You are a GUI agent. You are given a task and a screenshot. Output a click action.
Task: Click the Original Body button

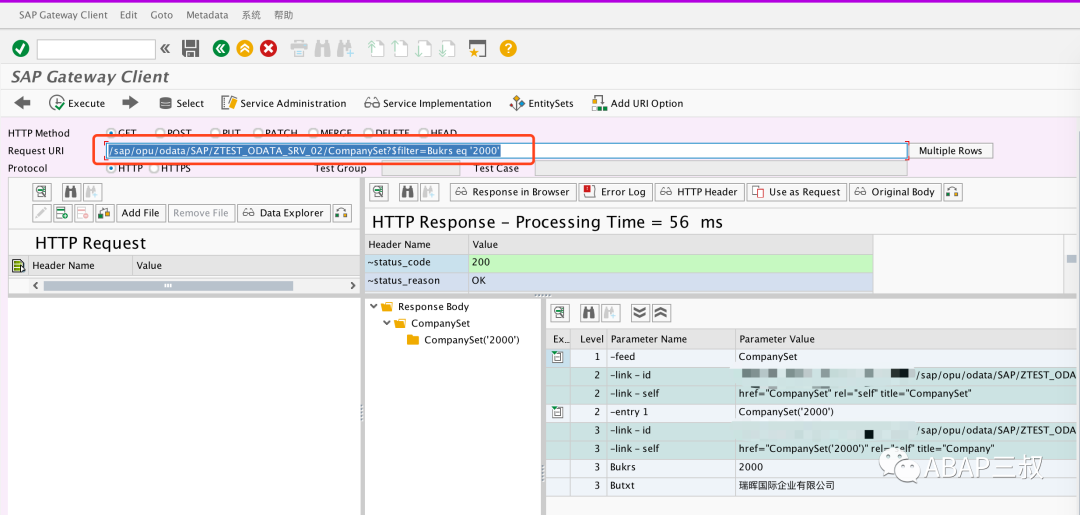point(895,192)
